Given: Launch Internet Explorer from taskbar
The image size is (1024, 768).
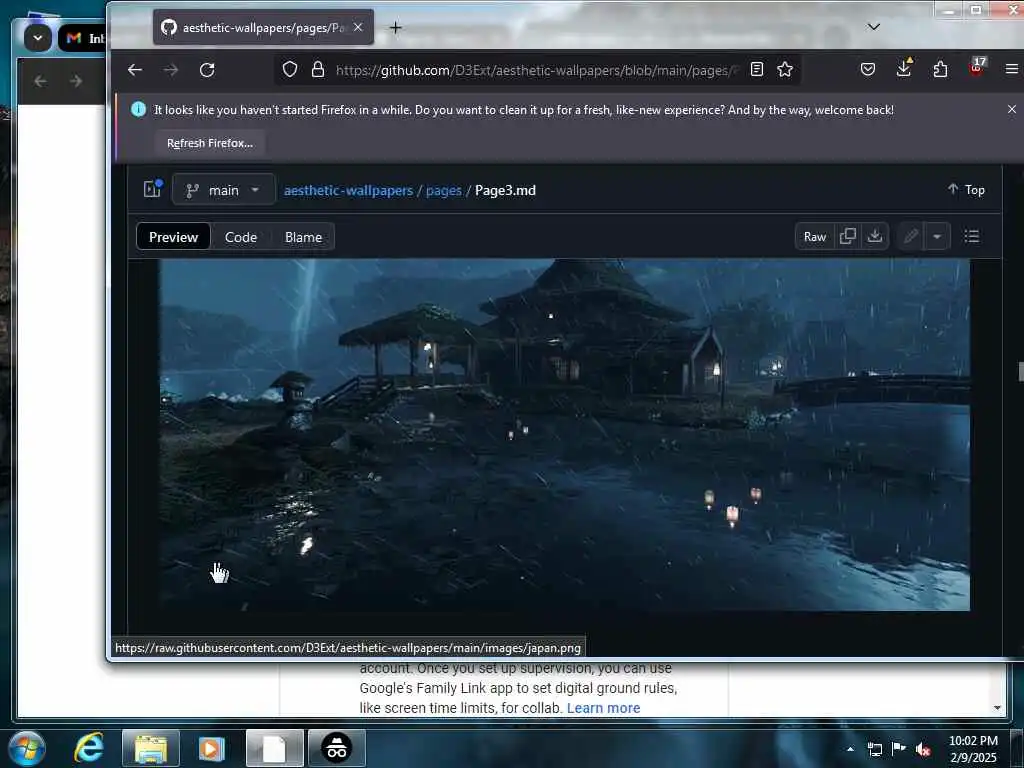Looking at the screenshot, I should (89, 748).
